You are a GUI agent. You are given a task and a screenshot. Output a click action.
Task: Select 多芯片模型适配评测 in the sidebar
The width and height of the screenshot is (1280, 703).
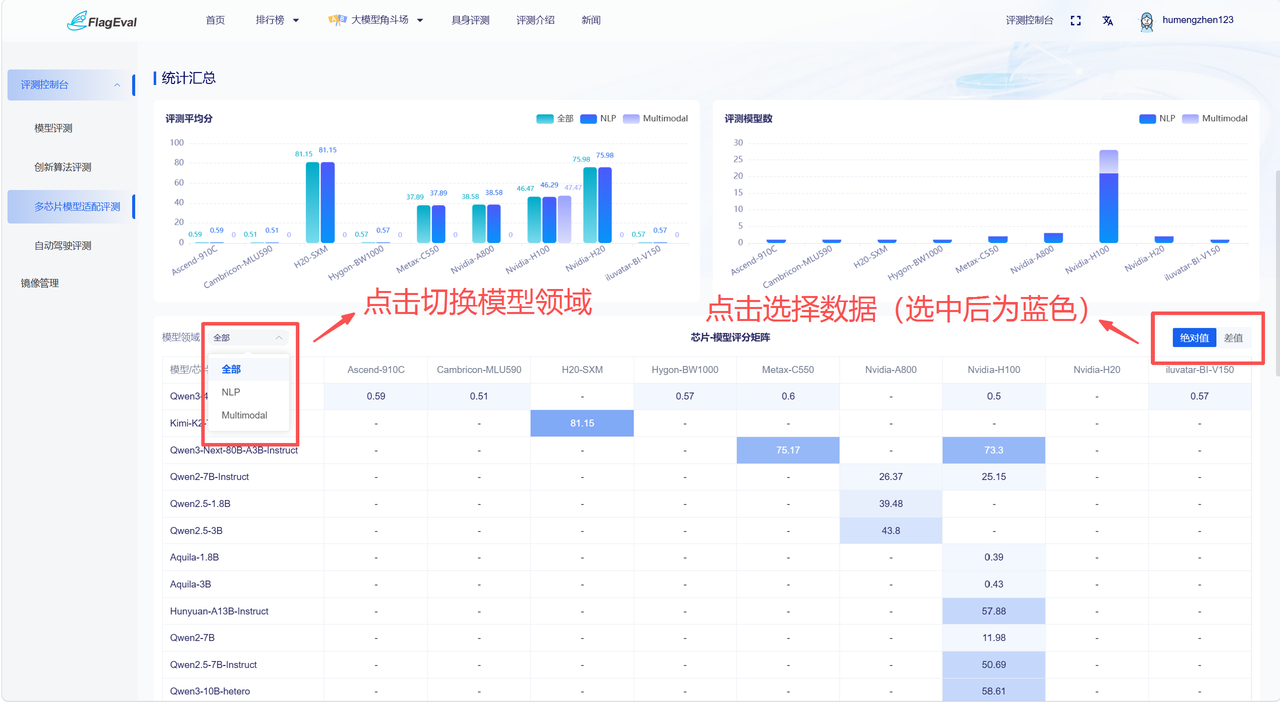(x=70, y=207)
